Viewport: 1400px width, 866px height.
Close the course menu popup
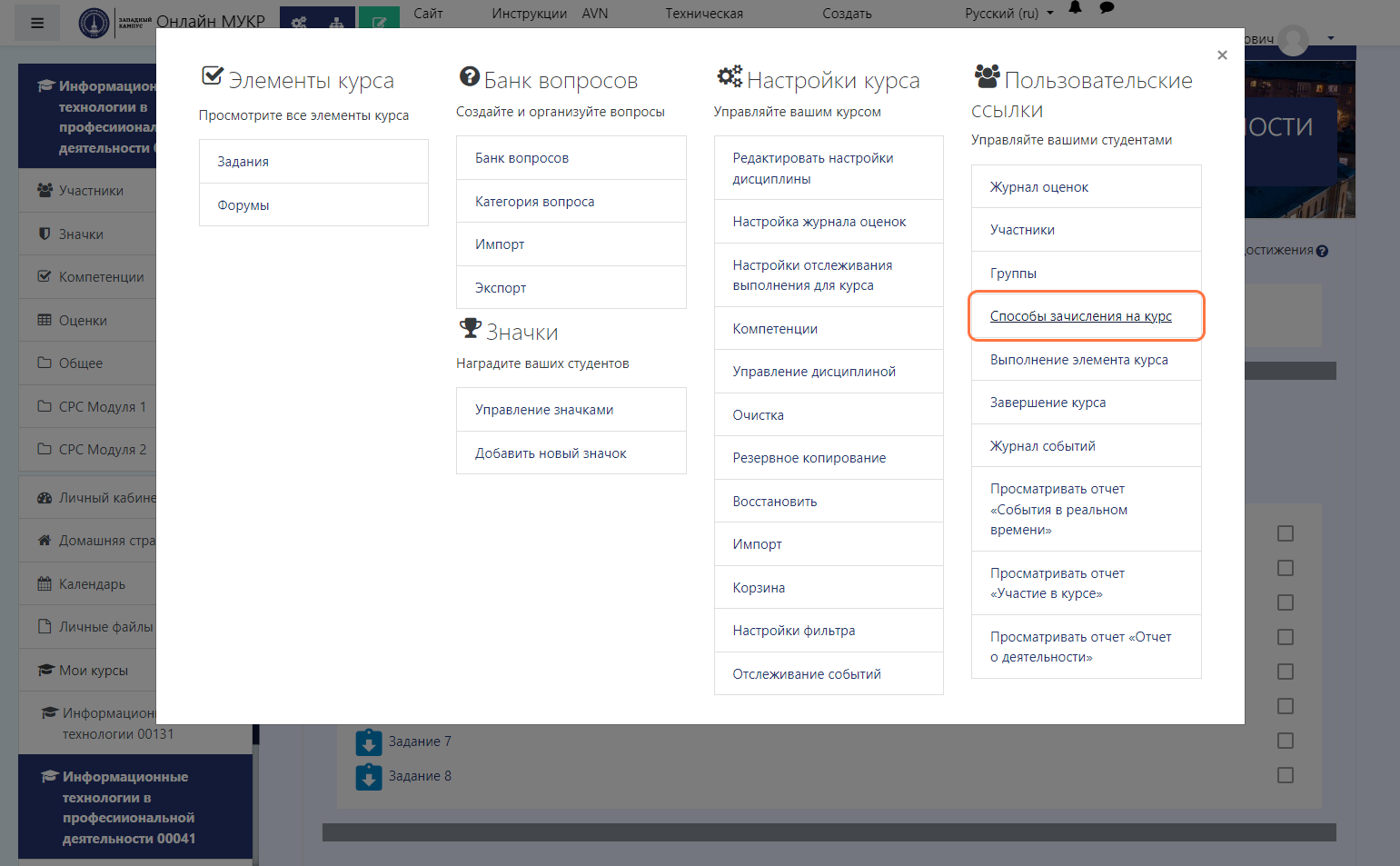coord(1222,55)
